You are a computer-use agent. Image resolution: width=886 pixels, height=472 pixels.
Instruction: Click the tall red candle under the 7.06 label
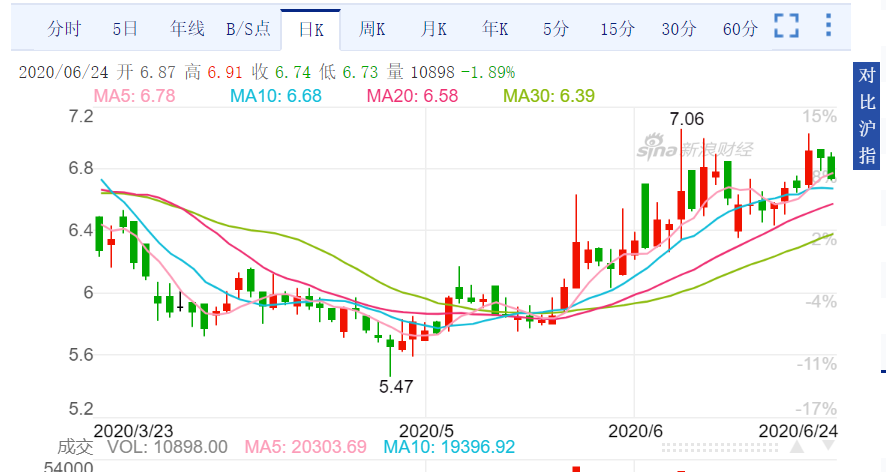click(x=681, y=185)
